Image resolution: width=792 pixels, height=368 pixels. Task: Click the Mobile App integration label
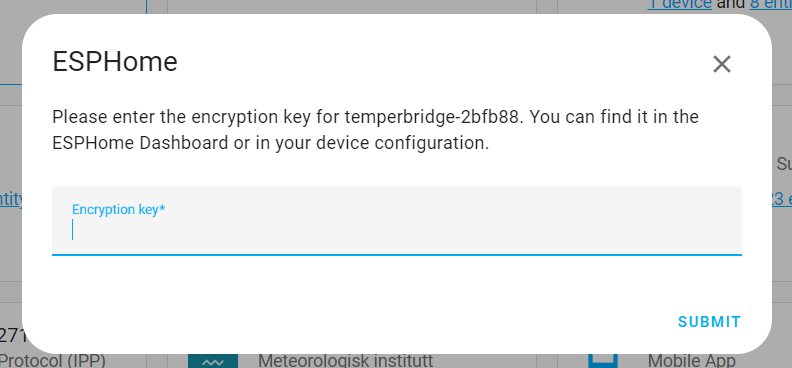point(691,361)
